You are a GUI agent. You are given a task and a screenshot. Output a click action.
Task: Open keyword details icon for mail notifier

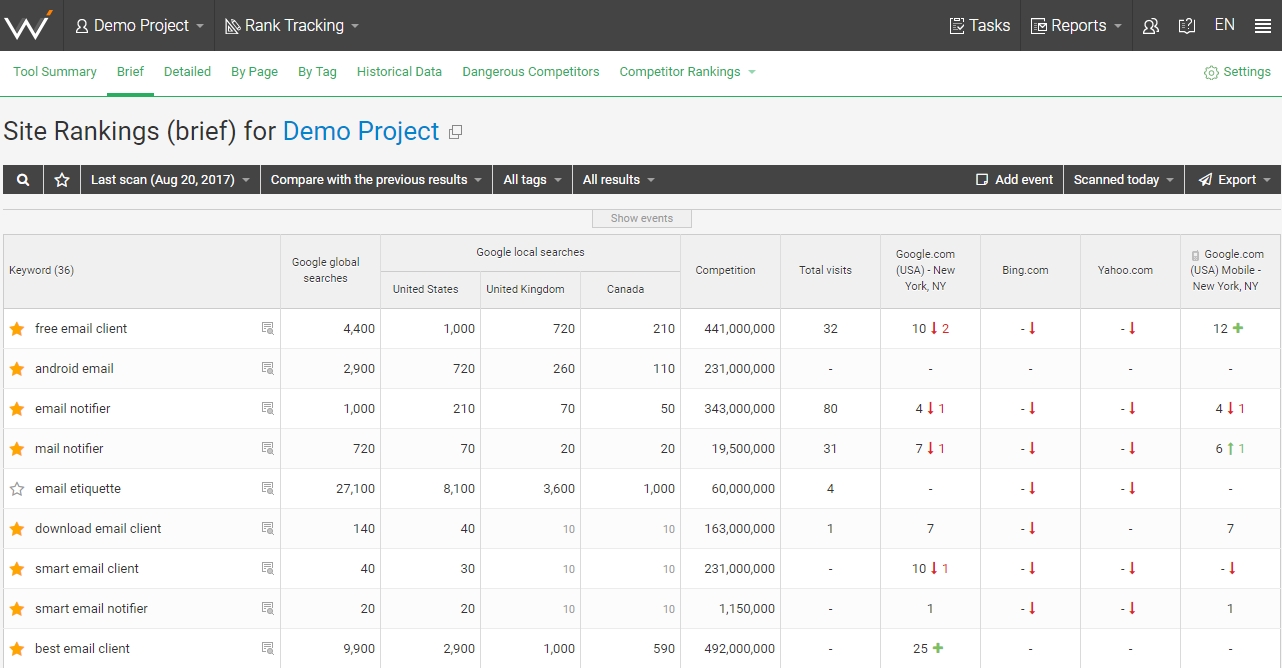[267, 448]
